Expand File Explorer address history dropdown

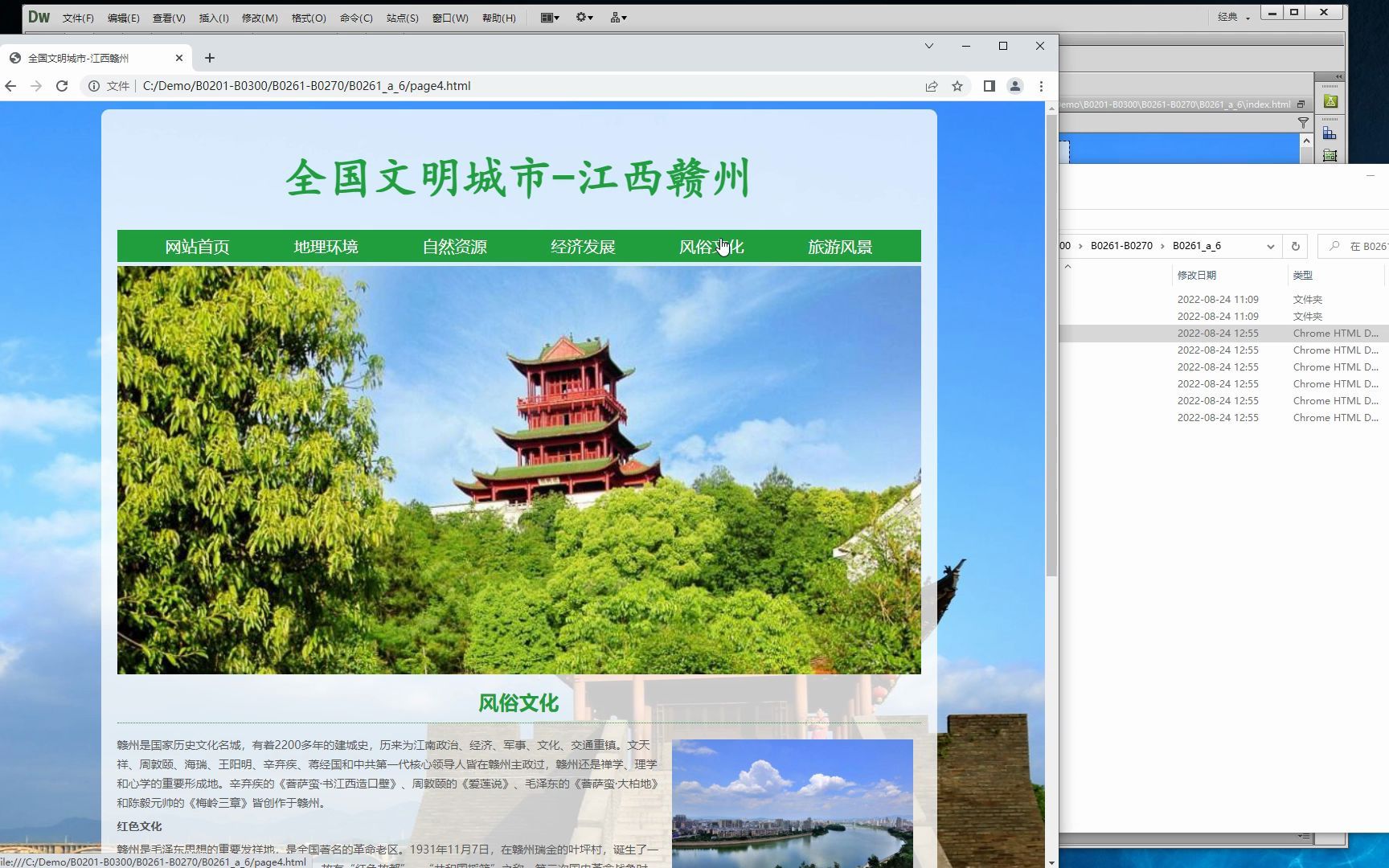(x=1270, y=246)
